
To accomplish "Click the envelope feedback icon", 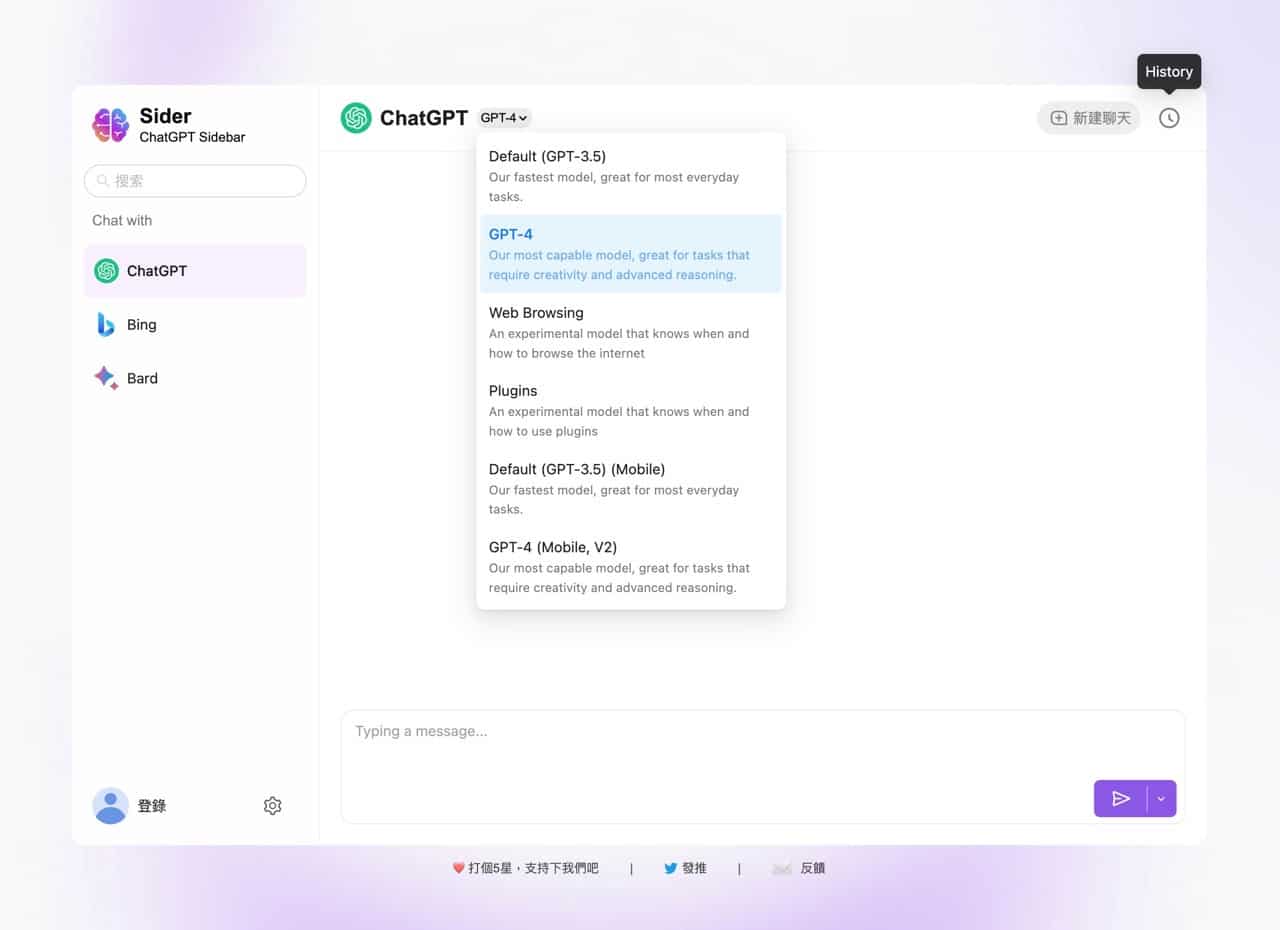I will 782,868.
